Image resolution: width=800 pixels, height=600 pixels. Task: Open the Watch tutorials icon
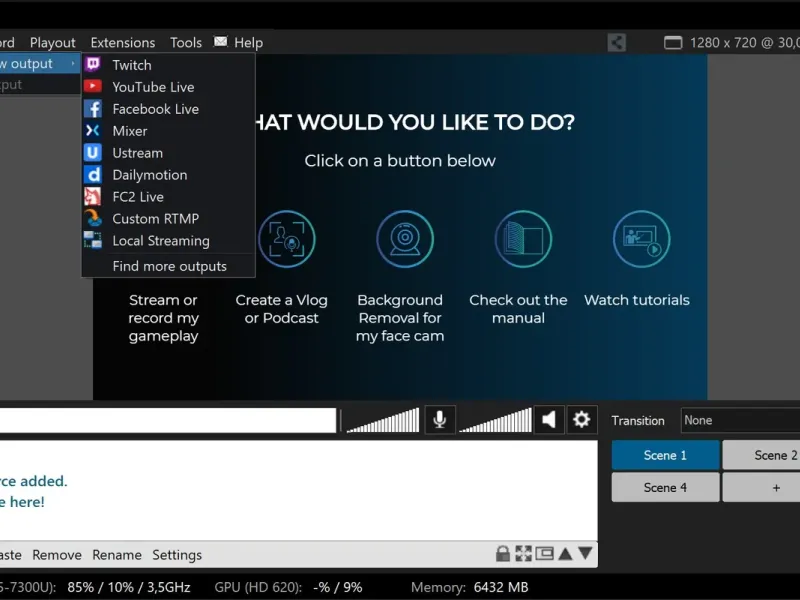tap(641, 239)
